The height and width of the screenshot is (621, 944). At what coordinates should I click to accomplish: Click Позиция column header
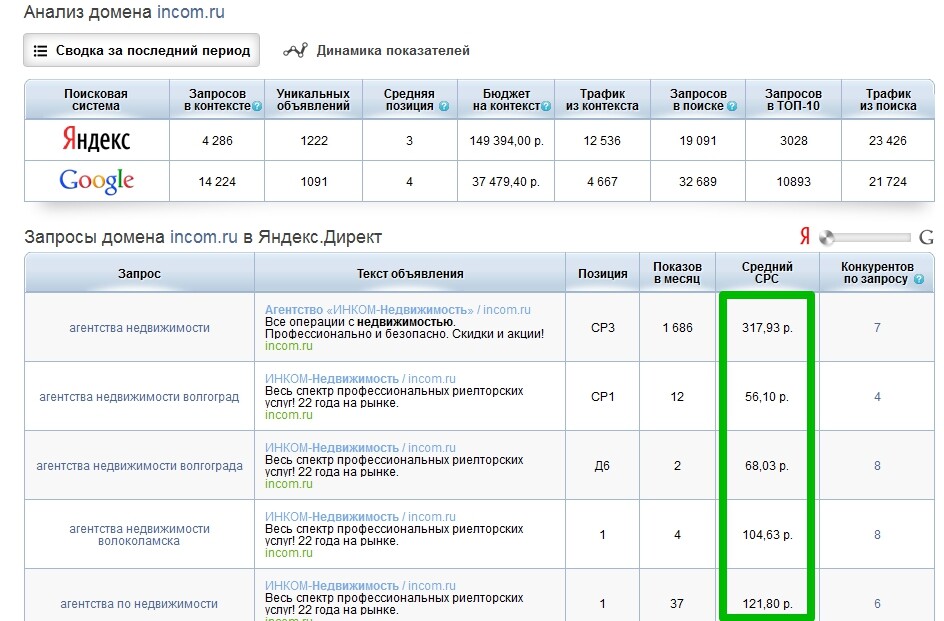pos(603,273)
